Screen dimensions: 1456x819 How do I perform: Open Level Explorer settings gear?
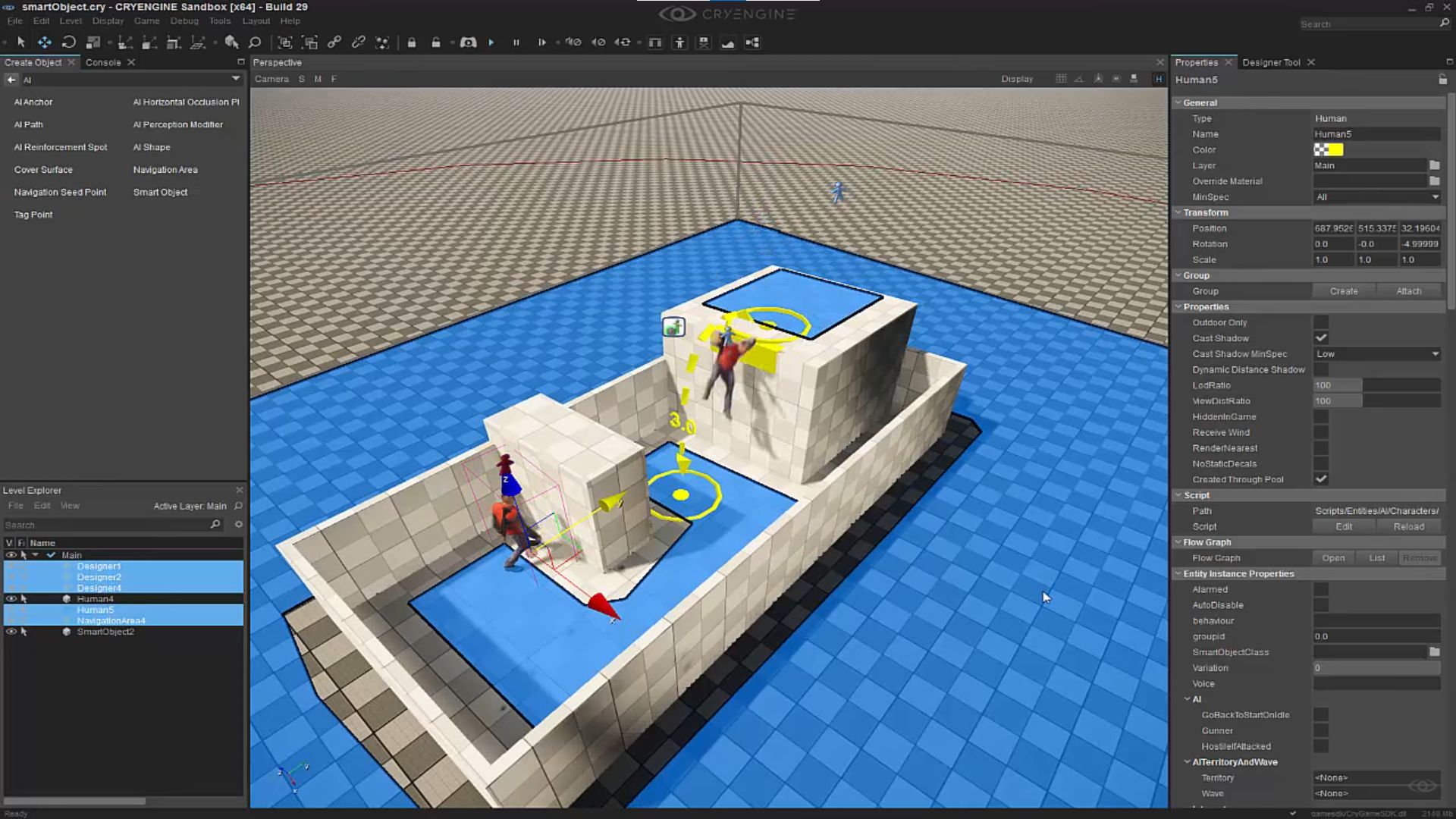[x=238, y=524]
